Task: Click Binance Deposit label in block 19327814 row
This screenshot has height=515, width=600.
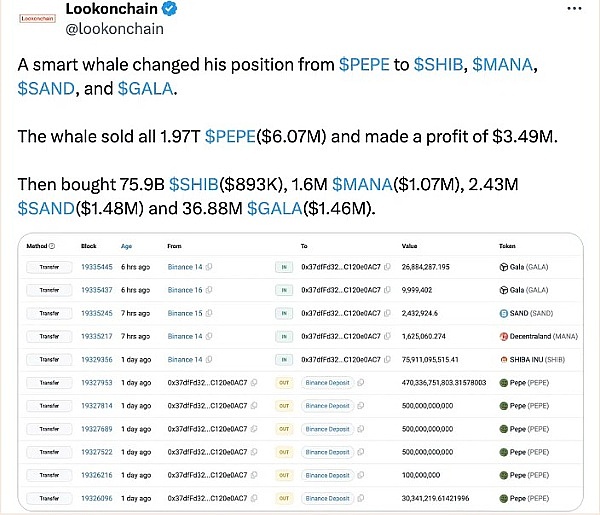Action: 330,405
